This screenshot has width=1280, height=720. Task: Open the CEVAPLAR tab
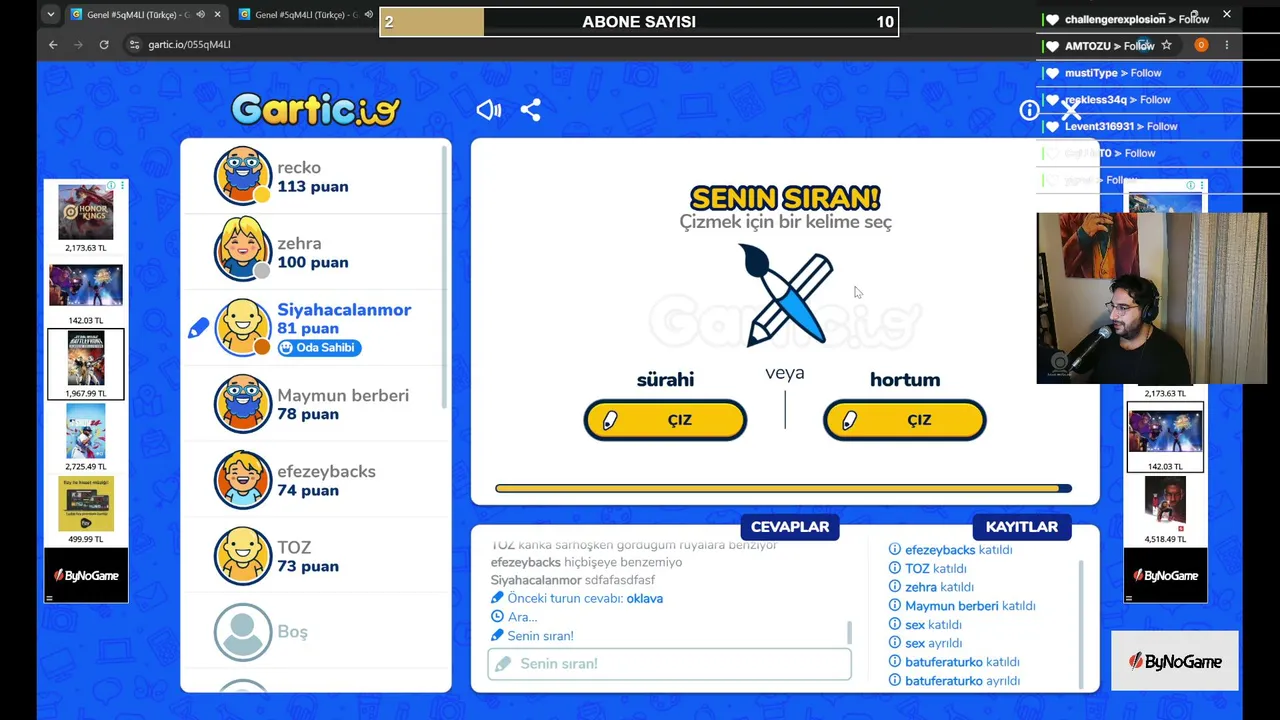790,527
